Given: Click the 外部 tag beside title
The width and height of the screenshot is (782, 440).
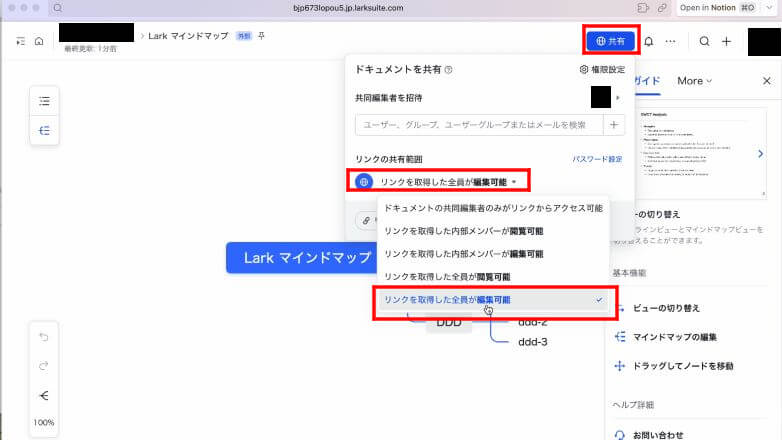Looking at the screenshot, I should tap(244, 36).
